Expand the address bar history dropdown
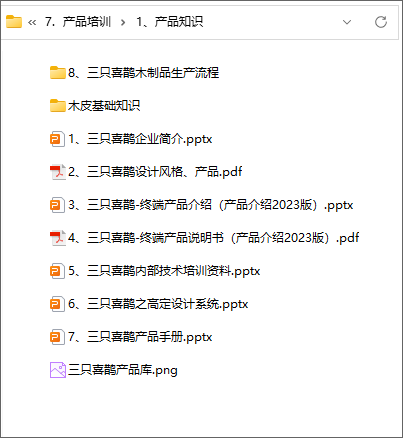The image size is (403, 438). coord(347,22)
